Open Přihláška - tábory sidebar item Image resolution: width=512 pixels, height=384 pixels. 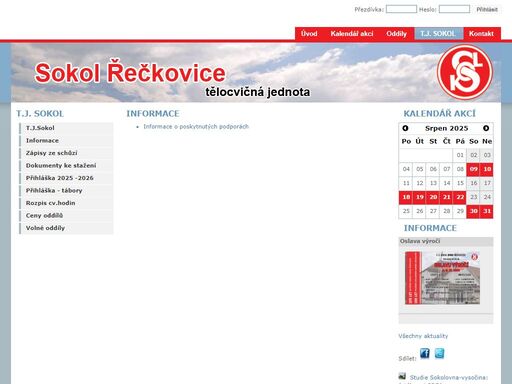pos(66,191)
